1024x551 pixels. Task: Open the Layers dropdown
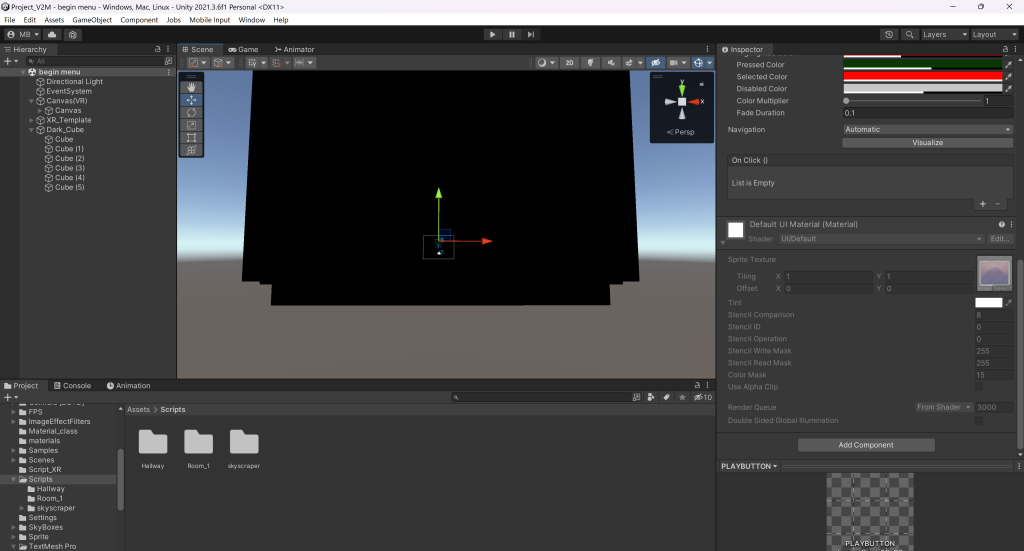click(944, 35)
